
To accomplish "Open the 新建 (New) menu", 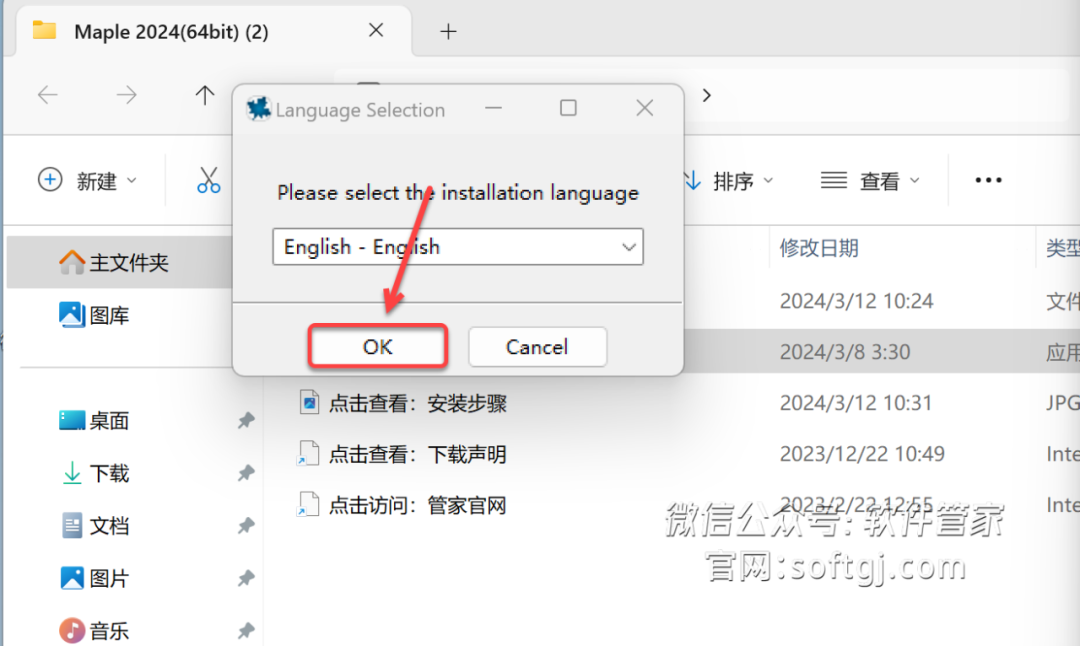I will click(87, 180).
